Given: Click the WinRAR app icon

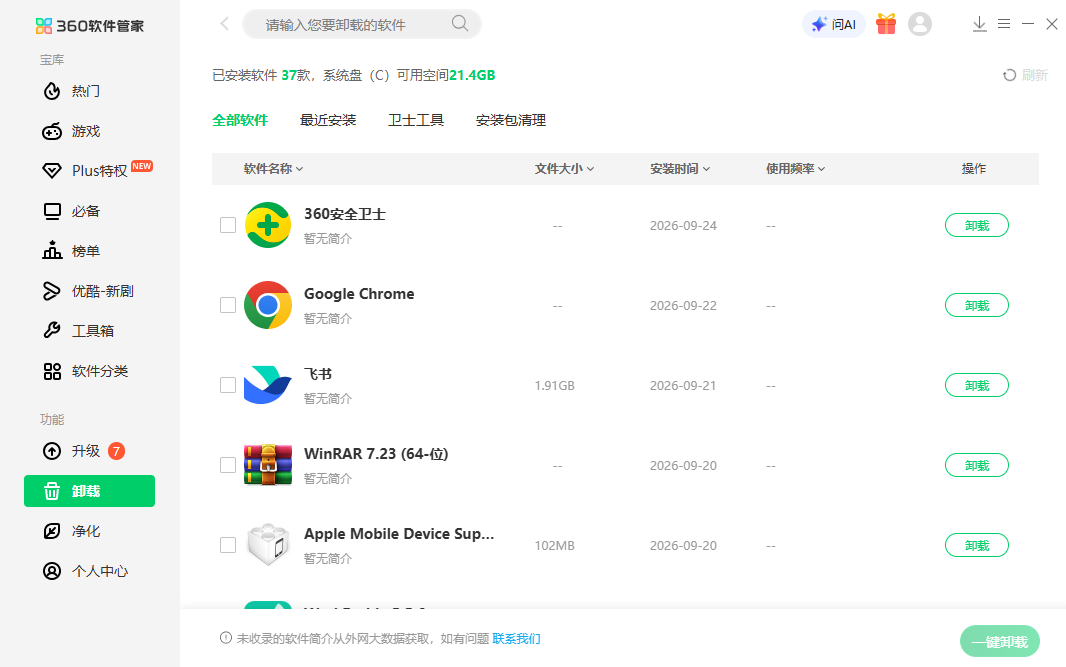Looking at the screenshot, I should (268, 465).
